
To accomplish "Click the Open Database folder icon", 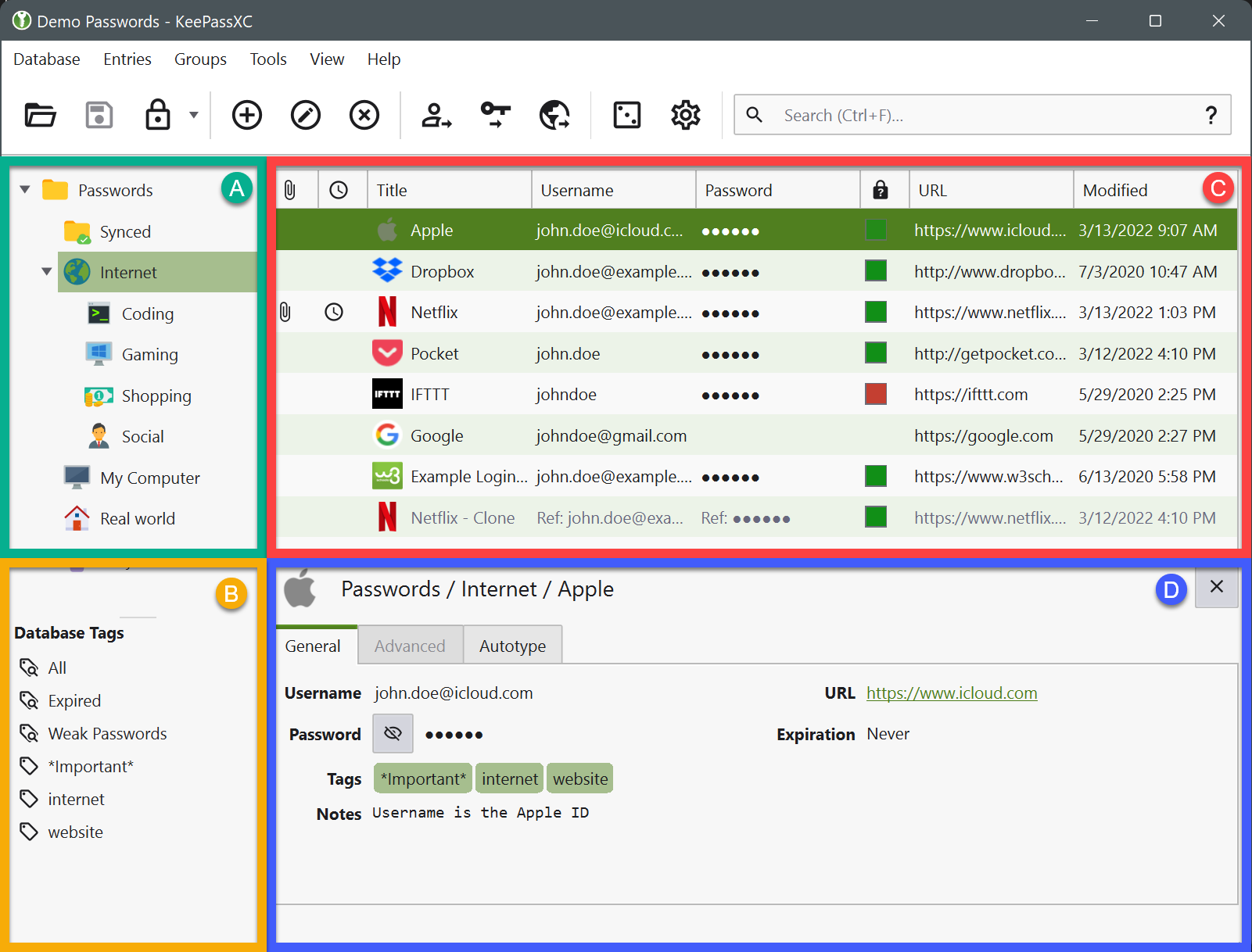I will (x=40, y=115).
